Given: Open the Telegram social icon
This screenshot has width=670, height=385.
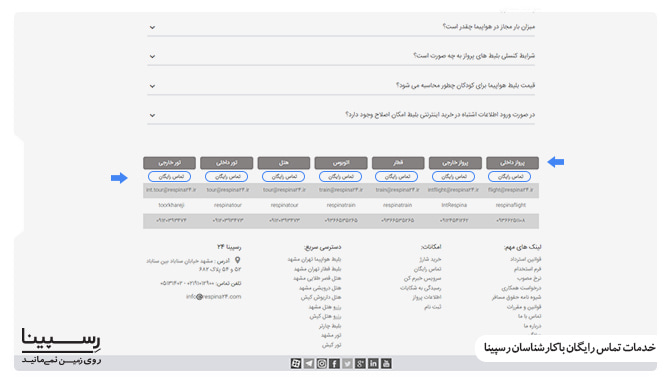Looking at the screenshot, I should [309, 364].
